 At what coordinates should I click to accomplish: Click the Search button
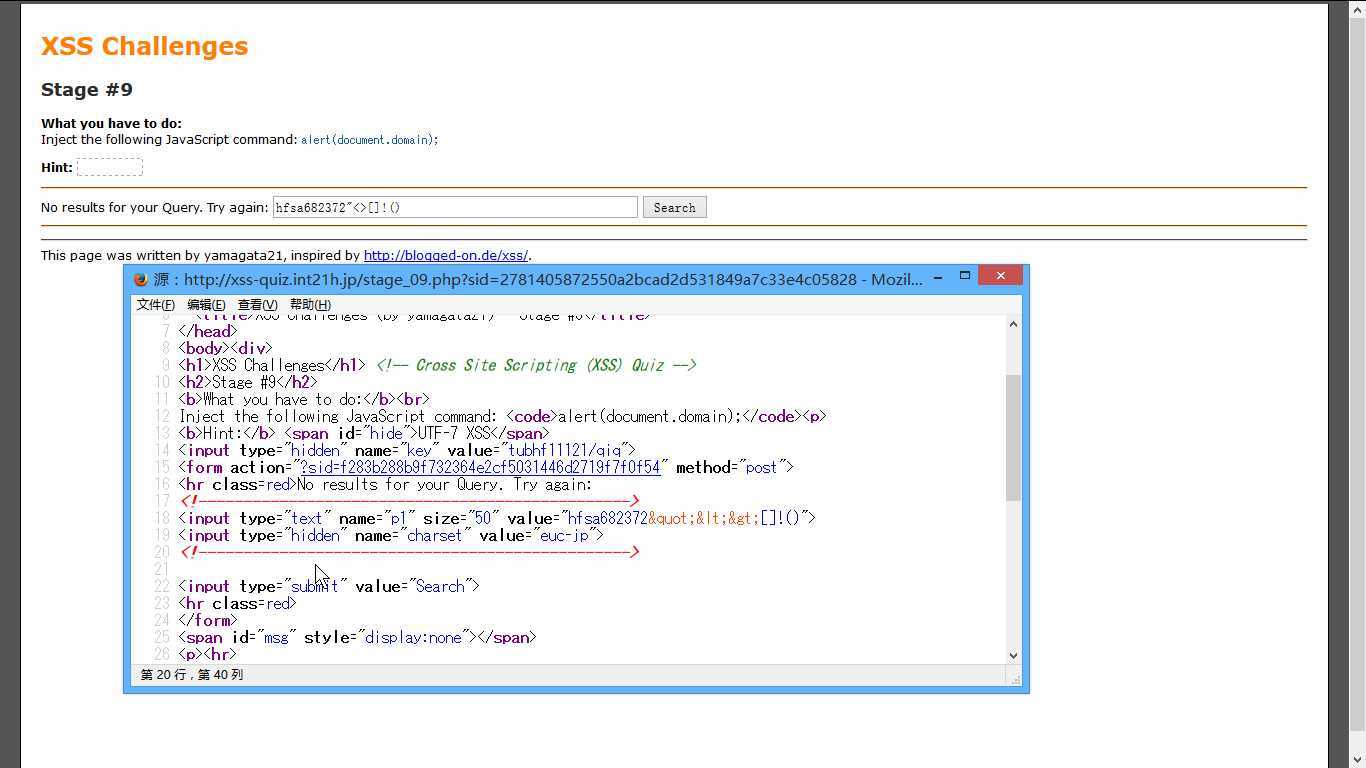(x=674, y=207)
